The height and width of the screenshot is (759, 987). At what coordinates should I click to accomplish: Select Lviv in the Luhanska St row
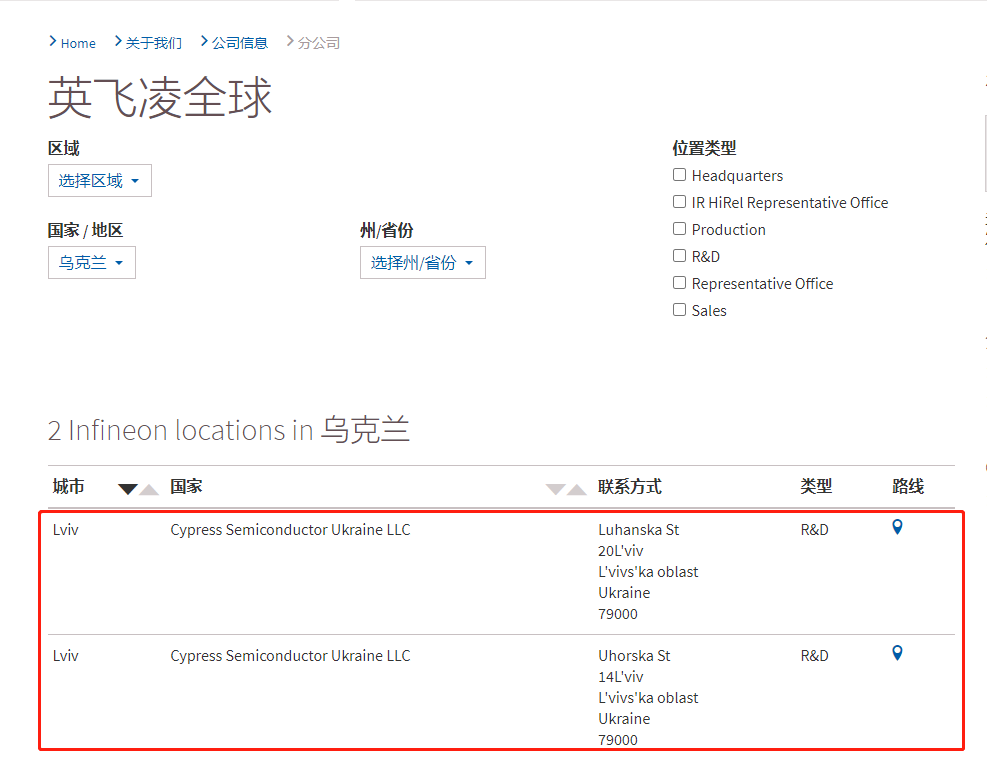[x=65, y=530]
